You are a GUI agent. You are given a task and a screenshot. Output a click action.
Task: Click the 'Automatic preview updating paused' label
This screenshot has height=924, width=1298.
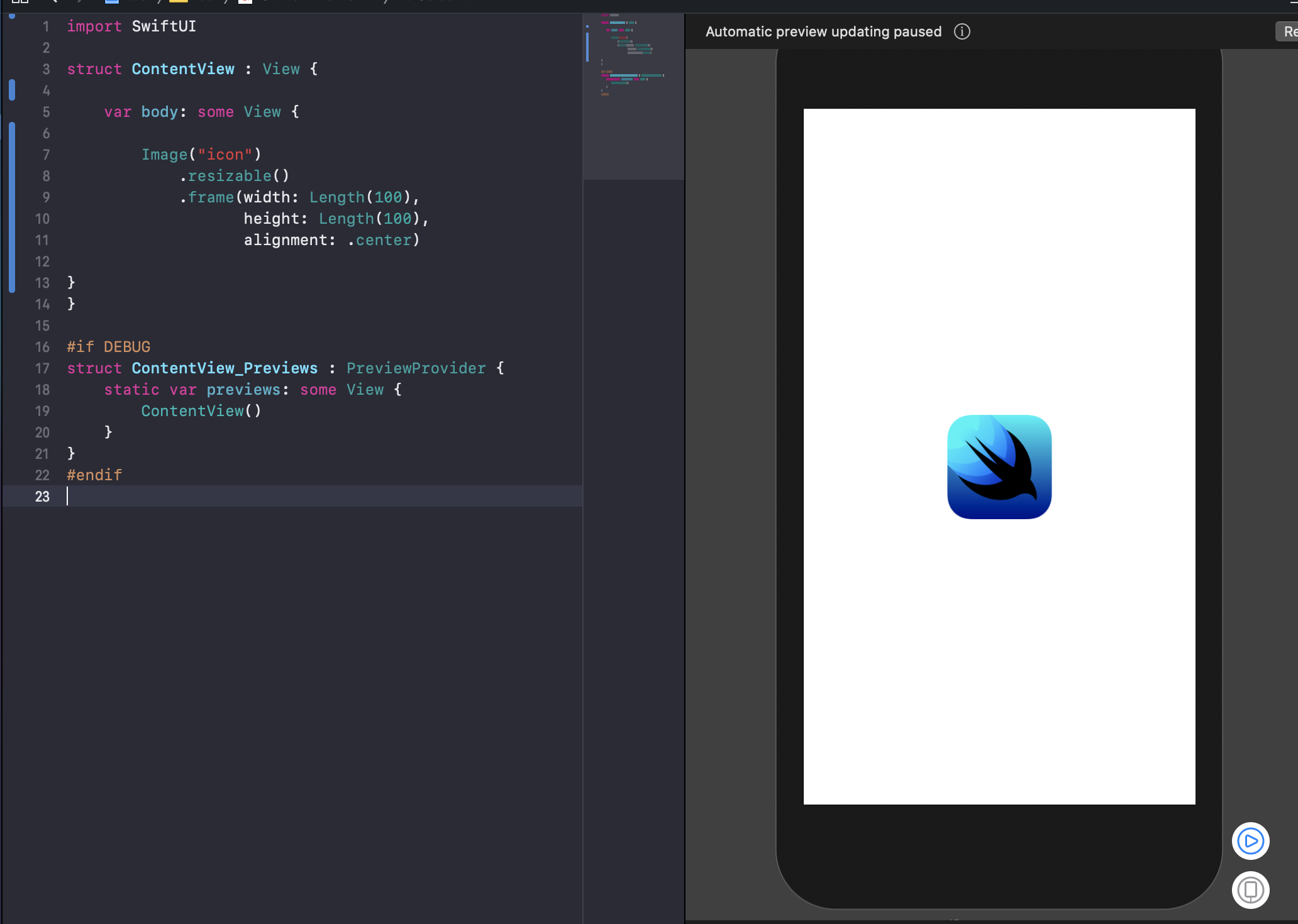point(823,31)
